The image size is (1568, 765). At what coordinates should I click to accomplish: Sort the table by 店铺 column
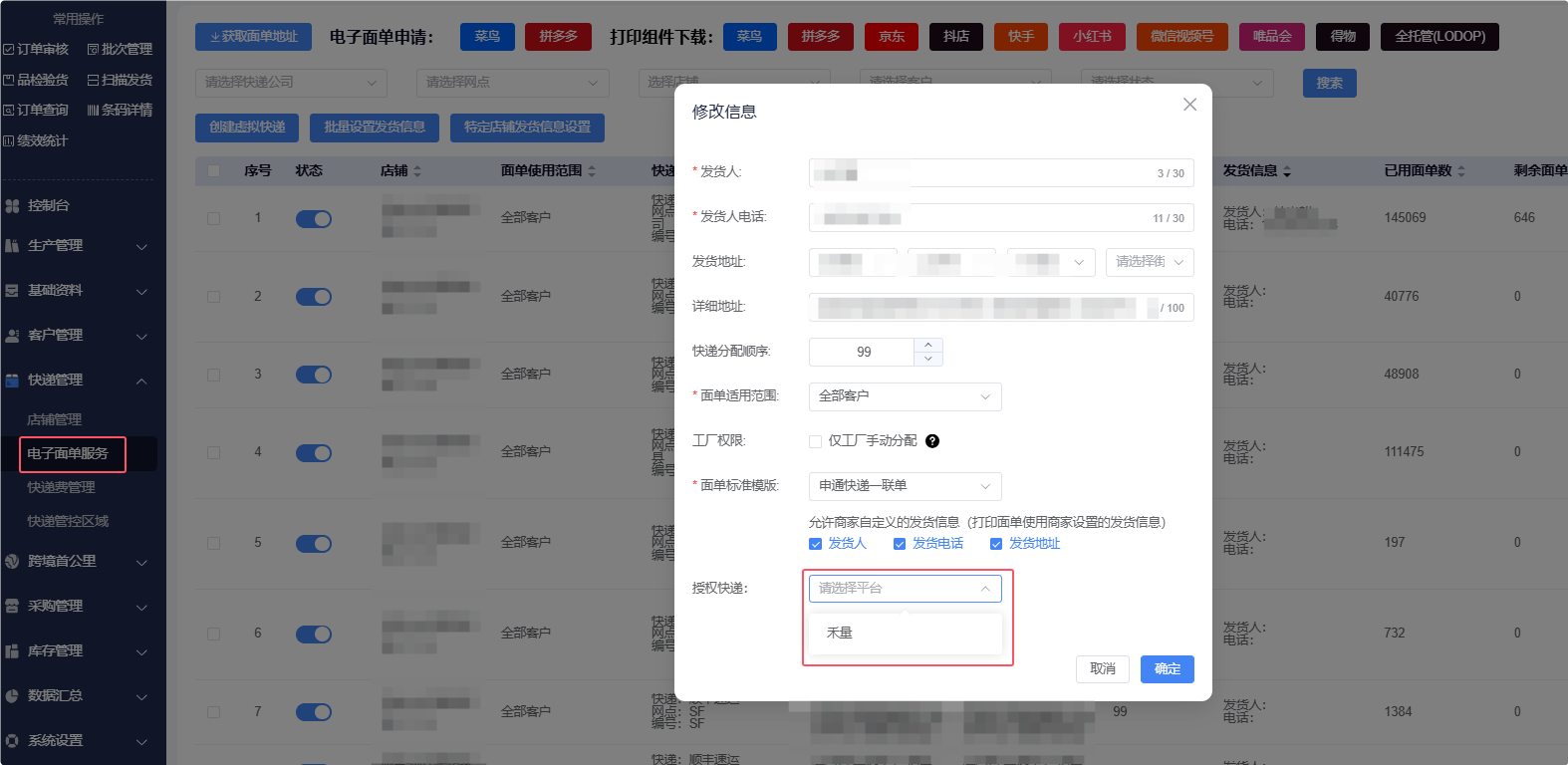[417, 171]
